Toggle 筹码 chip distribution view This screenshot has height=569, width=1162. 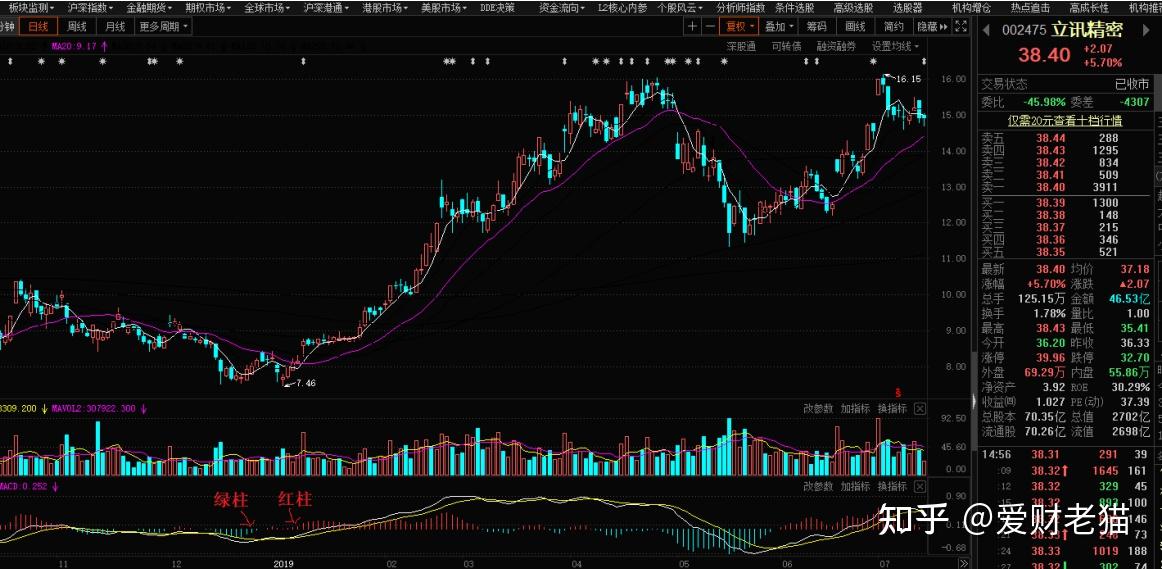(x=817, y=27)
